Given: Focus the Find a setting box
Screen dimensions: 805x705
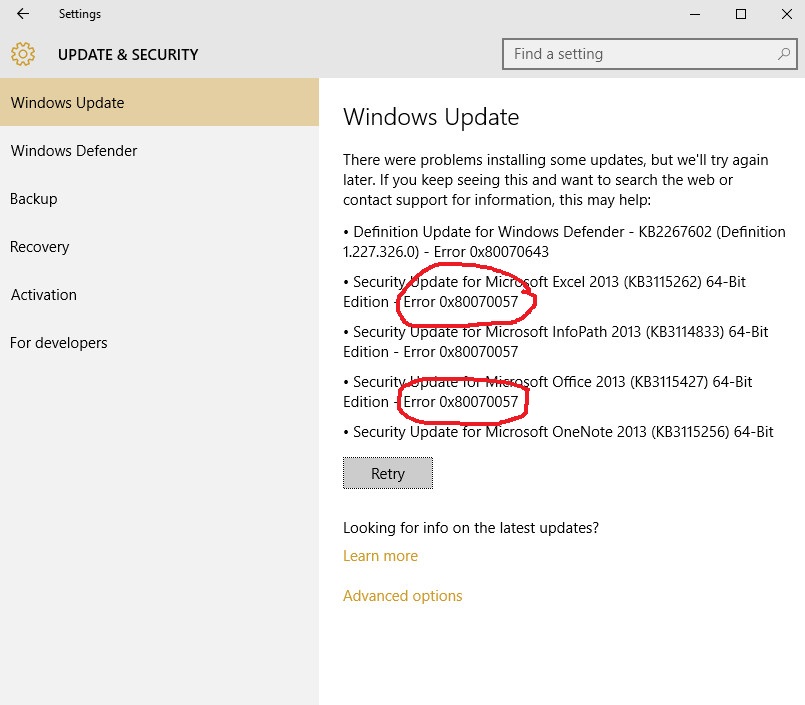Looking at the screenshot, I should click(x=649, y=54).
